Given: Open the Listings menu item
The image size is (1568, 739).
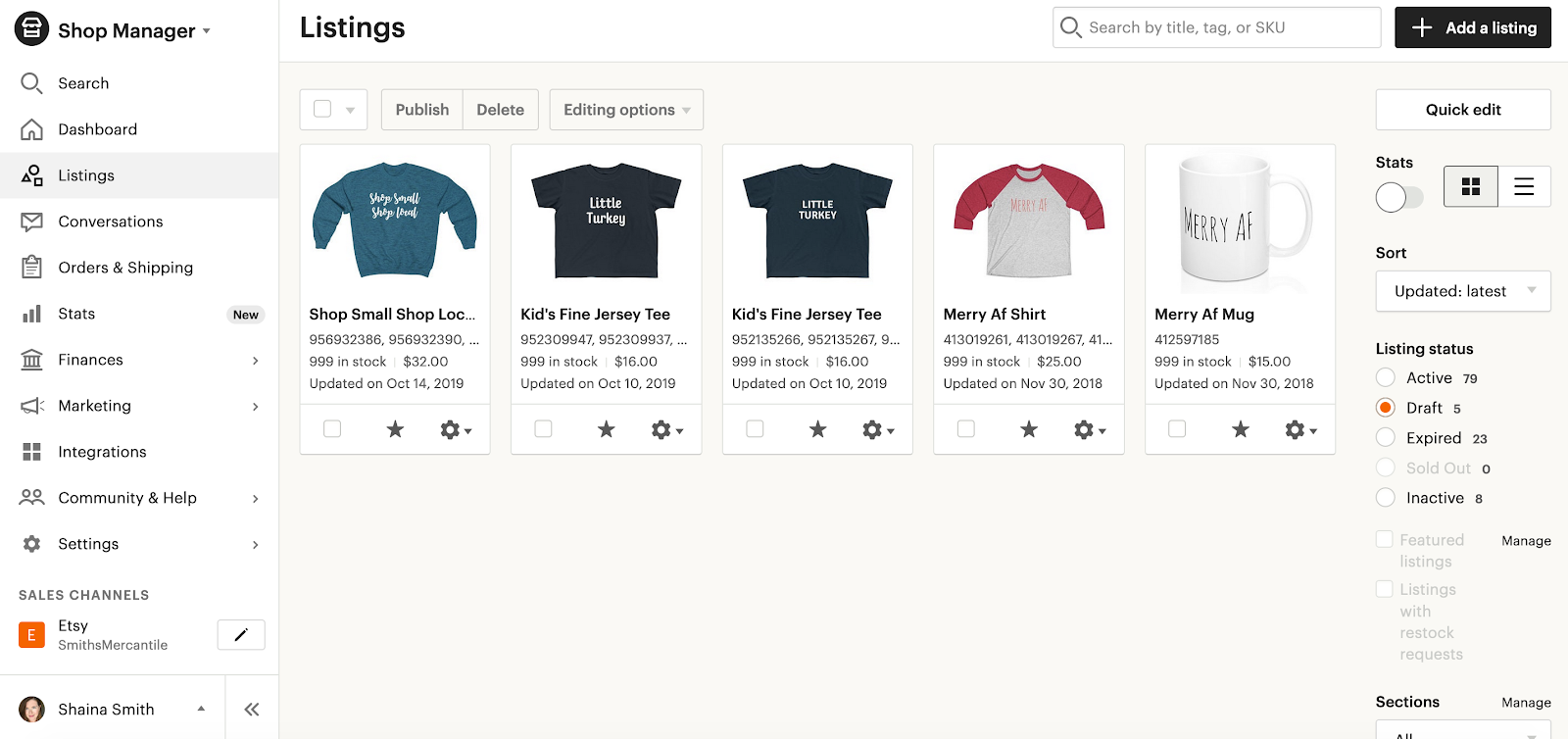Looking at the screenshot, I should 139,175.
